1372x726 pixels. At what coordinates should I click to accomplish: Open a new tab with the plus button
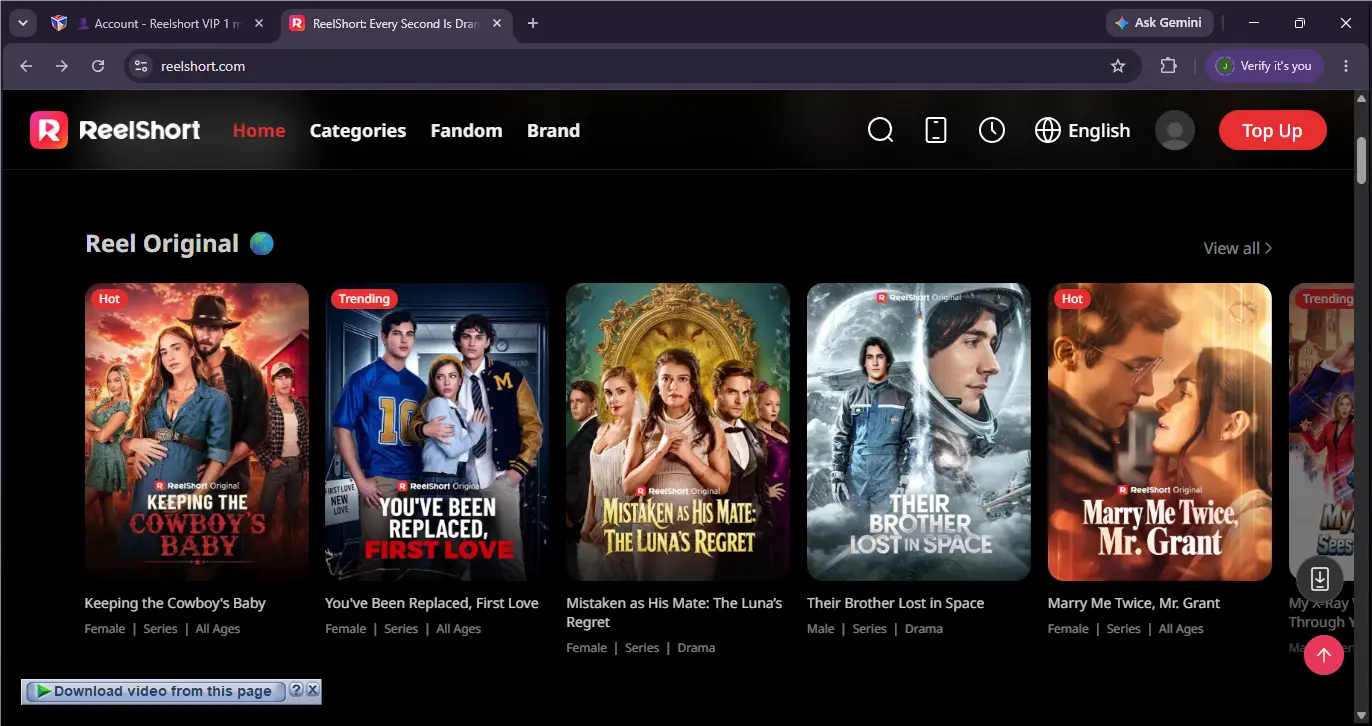tap(533, 23)
